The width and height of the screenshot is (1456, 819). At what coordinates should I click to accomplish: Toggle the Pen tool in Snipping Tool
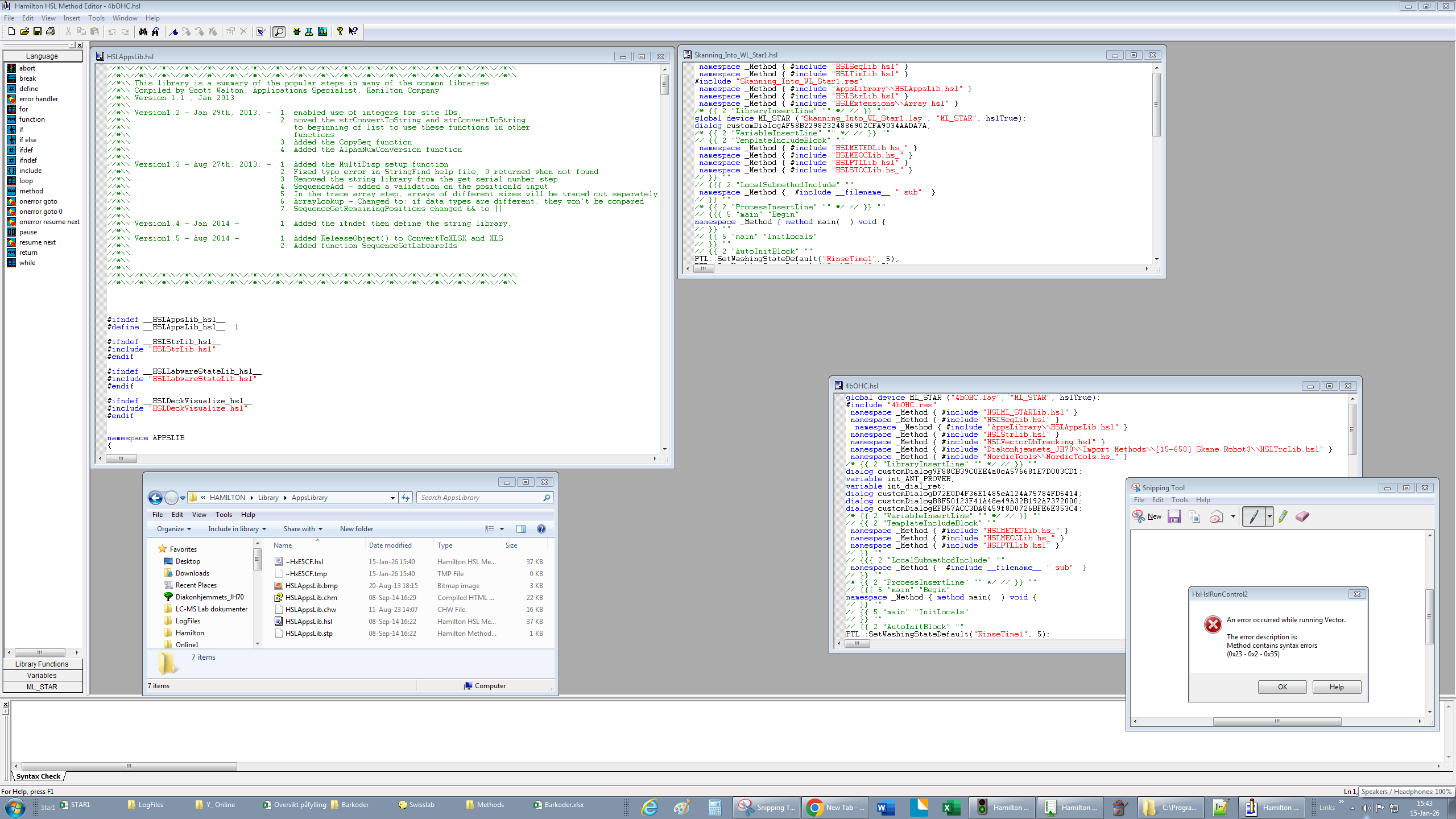tap(1254, 516)
